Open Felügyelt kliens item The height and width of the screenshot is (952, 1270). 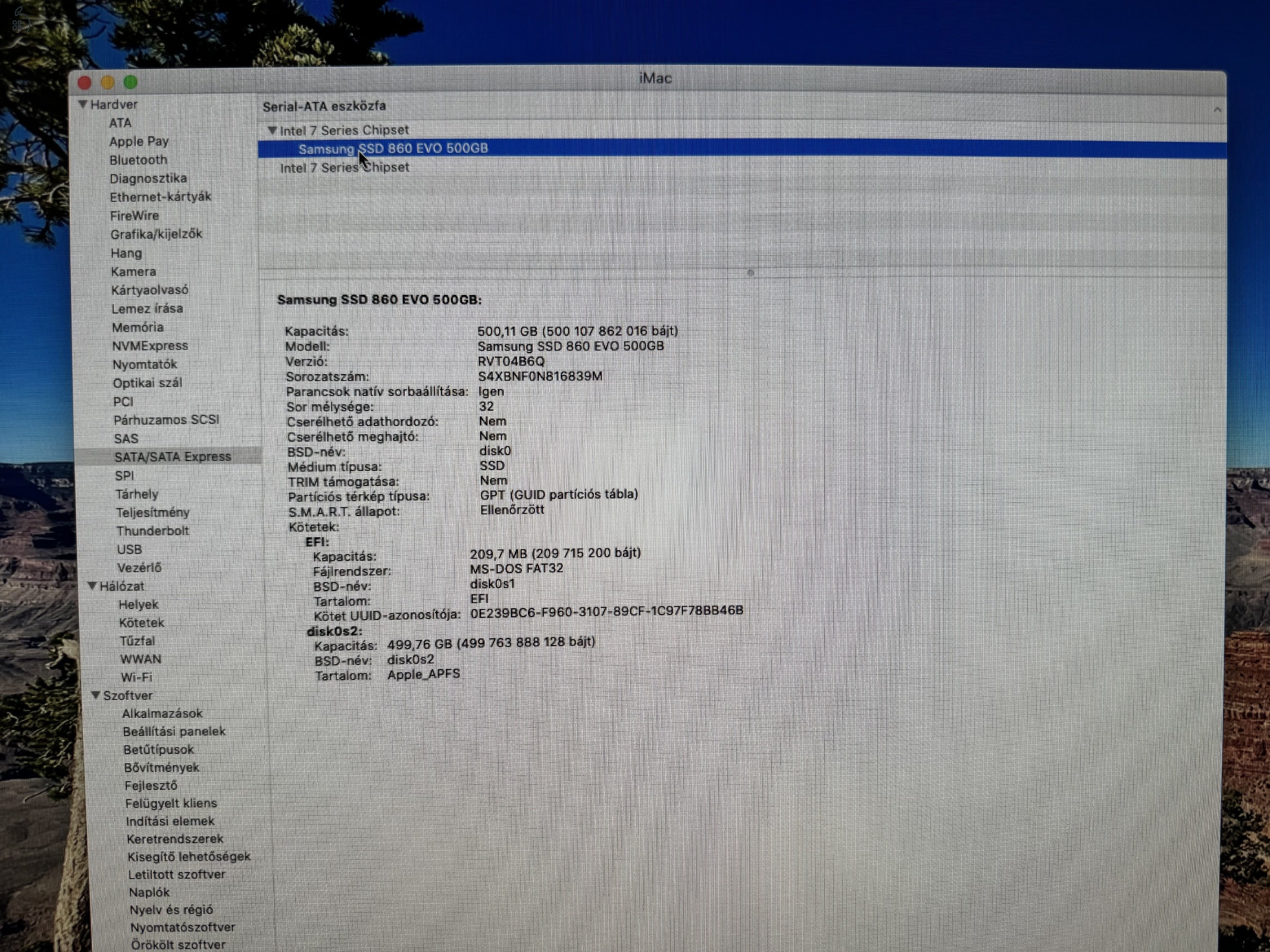(x=171, y=803)
